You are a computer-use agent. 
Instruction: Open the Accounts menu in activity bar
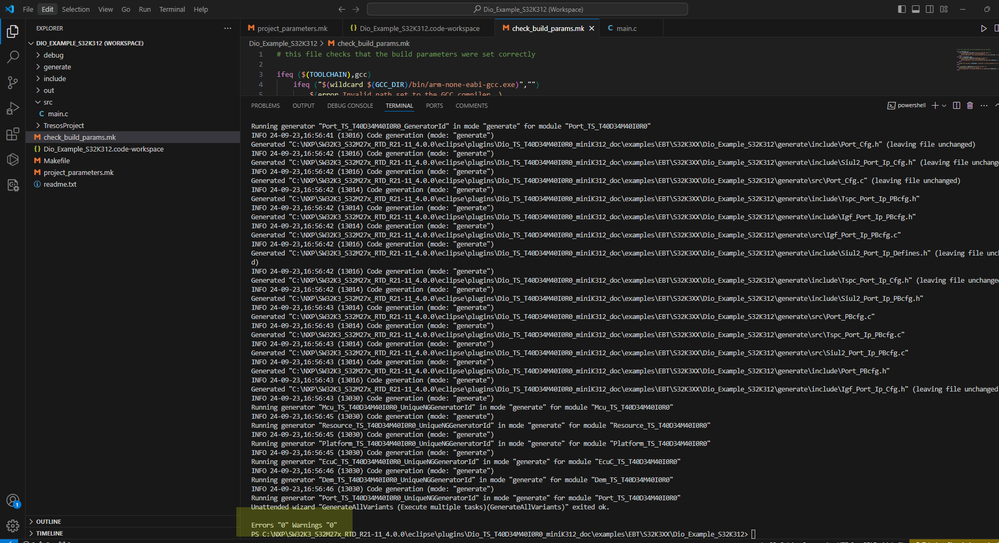click(x=12, y=501)
